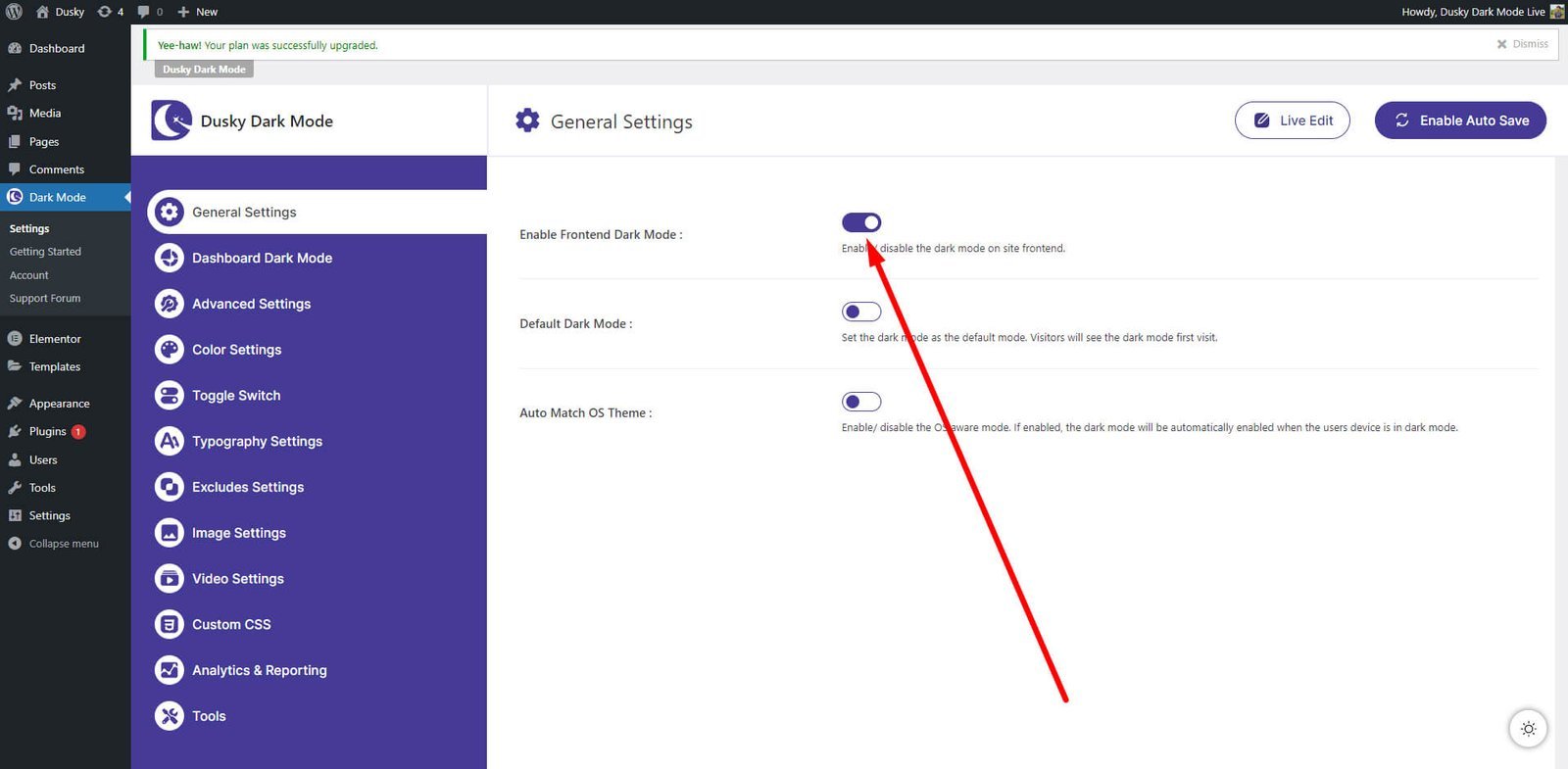Open the New content menu in admin bar
Viewport: 1568px width, 769px height.
coord(197,12)
